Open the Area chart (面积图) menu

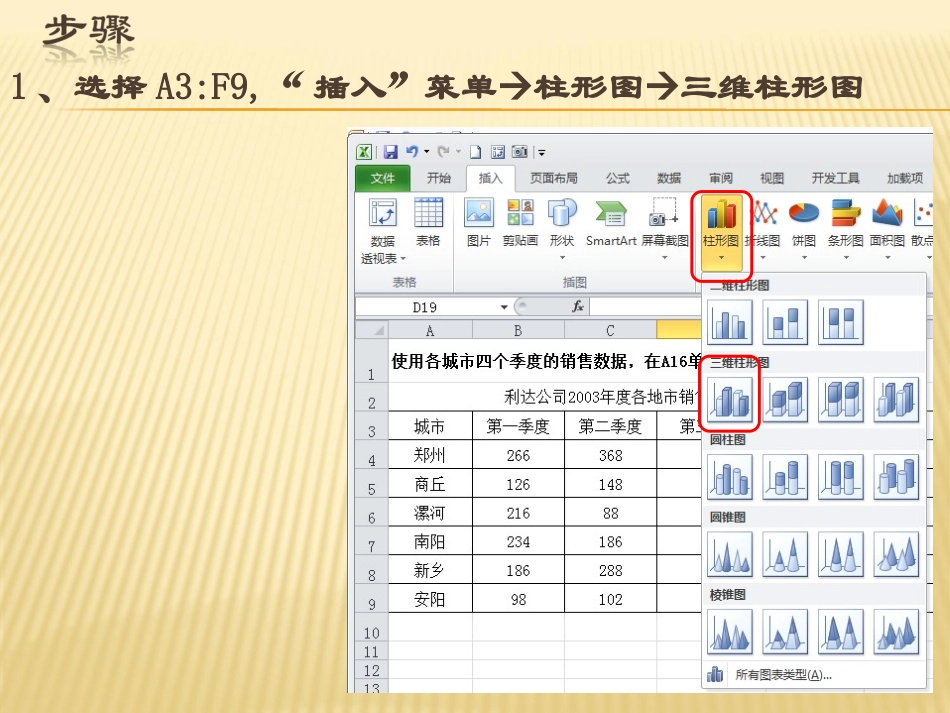888,230
